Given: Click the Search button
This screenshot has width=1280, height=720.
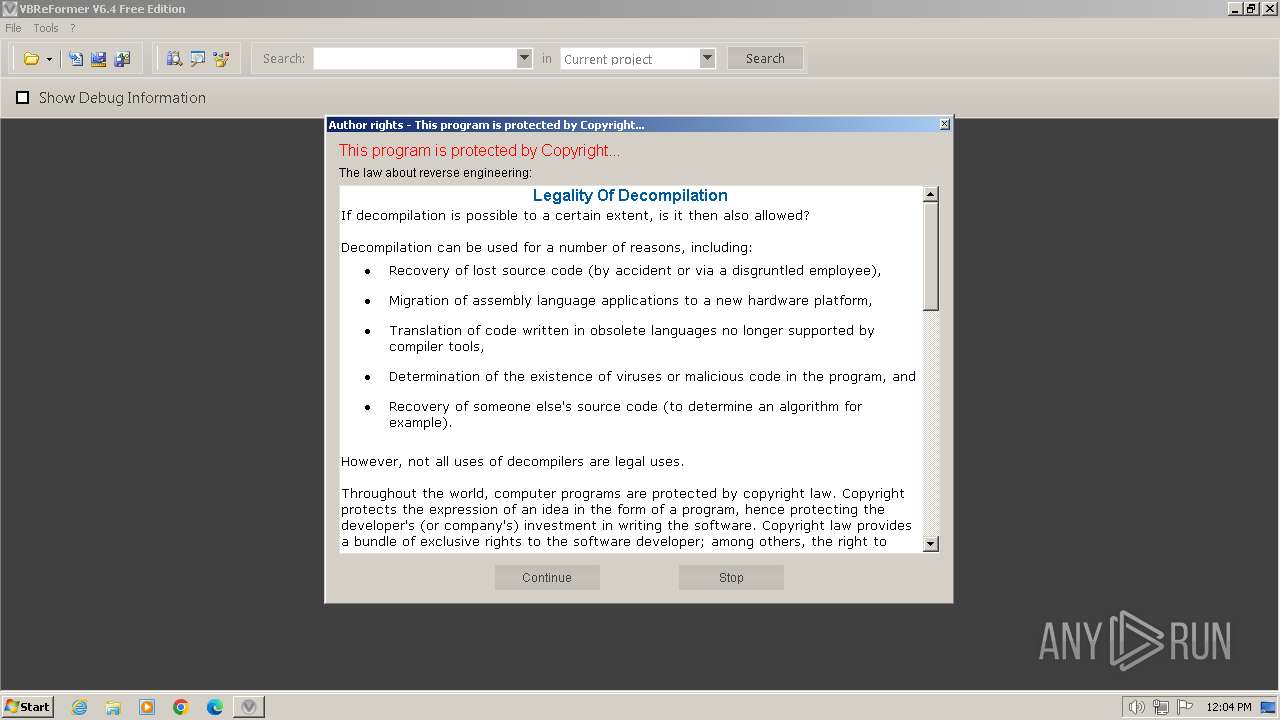Looking at the screenshot, I should pos(765,59).
